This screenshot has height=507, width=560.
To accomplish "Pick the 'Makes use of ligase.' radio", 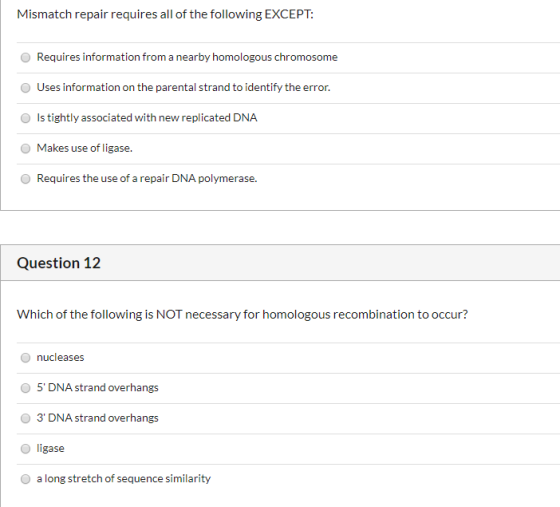I will 25,149.
